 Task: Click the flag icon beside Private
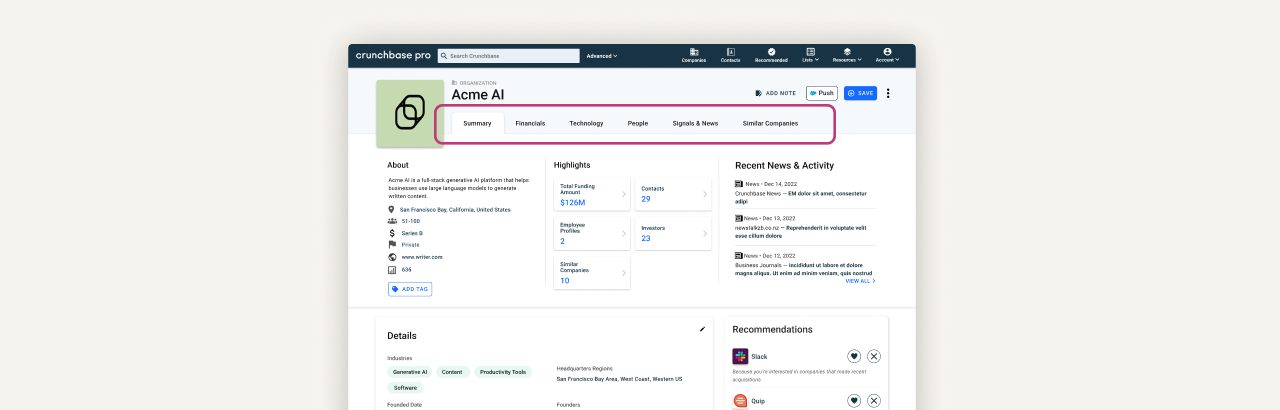point(392,245)
